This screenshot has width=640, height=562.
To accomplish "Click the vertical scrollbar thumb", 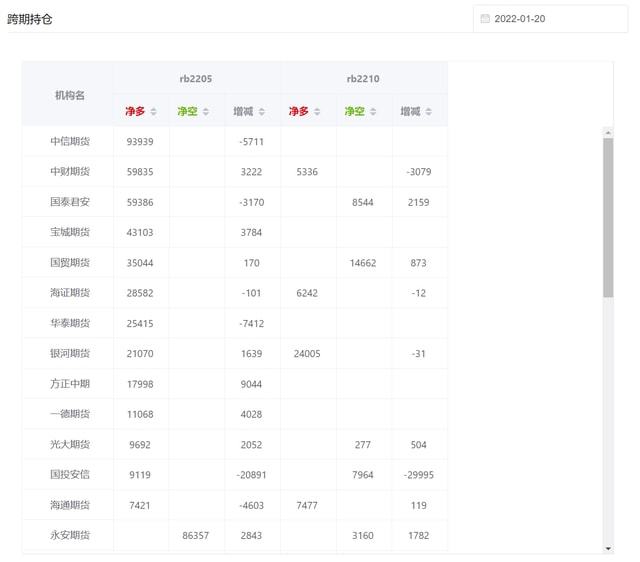I will click(x=608, y=218).
